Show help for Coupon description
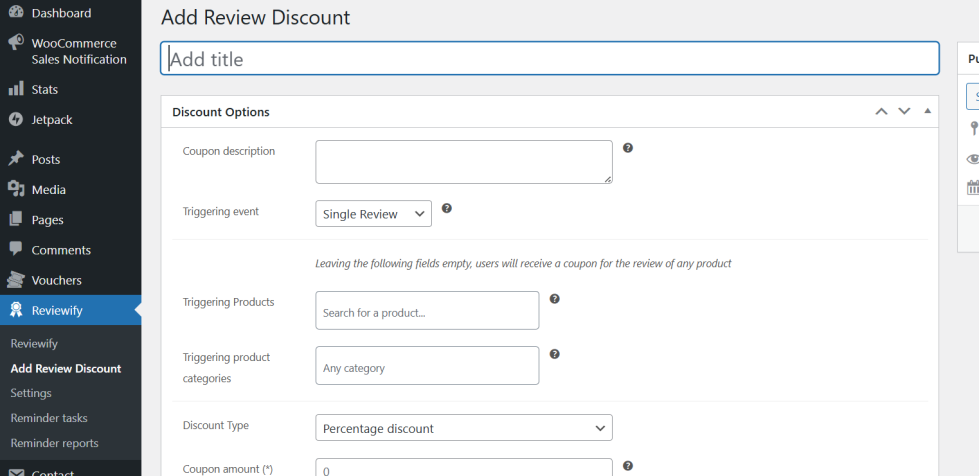The height and width of the screenshot is (476, 979). [628, 148]
